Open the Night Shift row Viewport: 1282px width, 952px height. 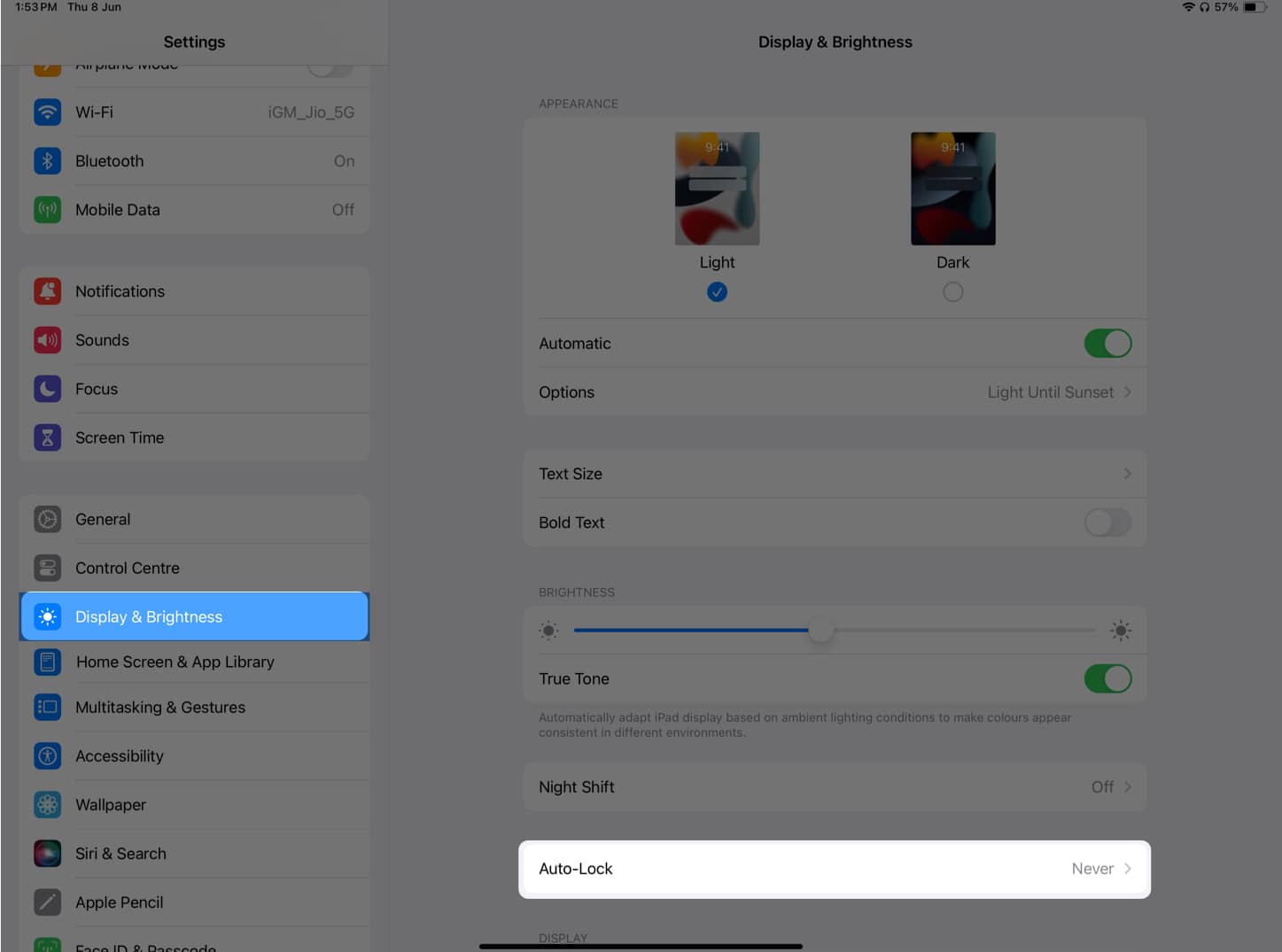coord(835,787)
